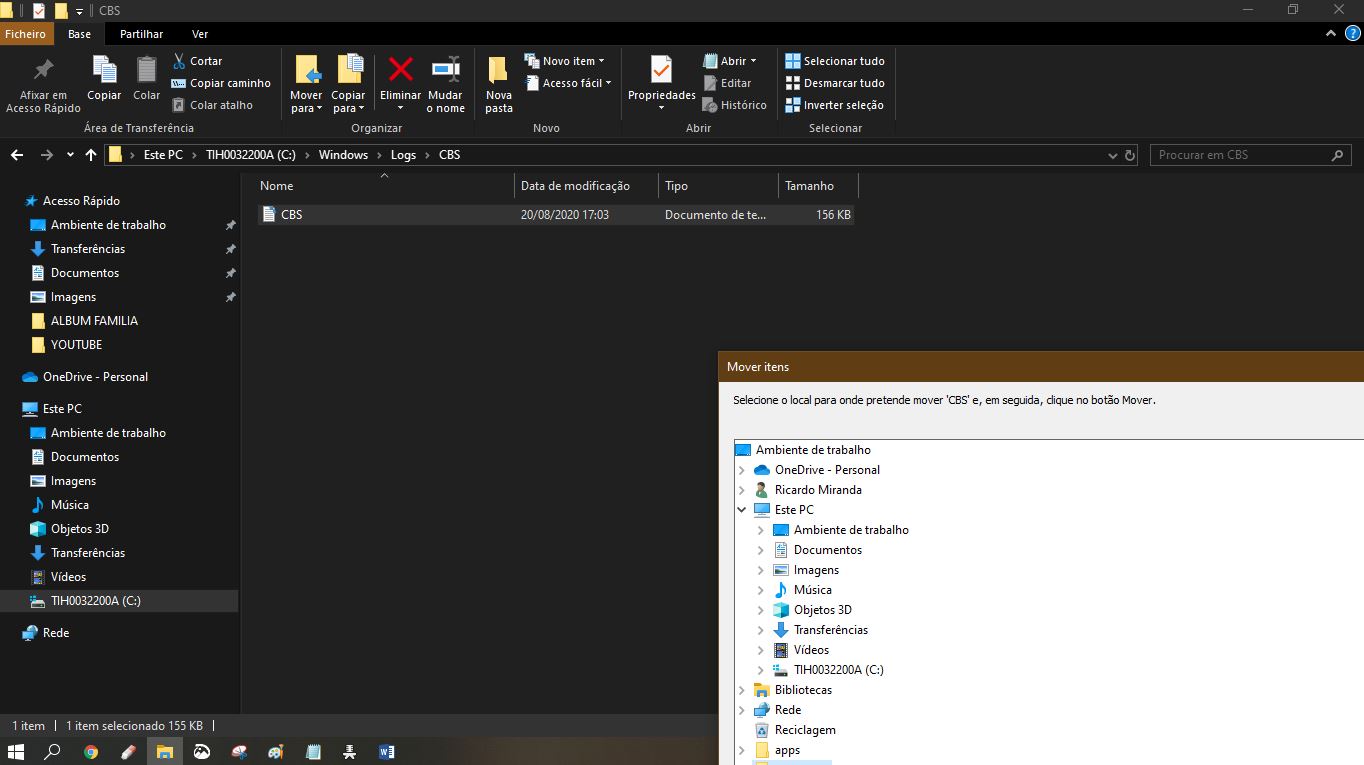
Task: Open the YOUTUBE folder in the sidebar
Action: coord(76,345)
